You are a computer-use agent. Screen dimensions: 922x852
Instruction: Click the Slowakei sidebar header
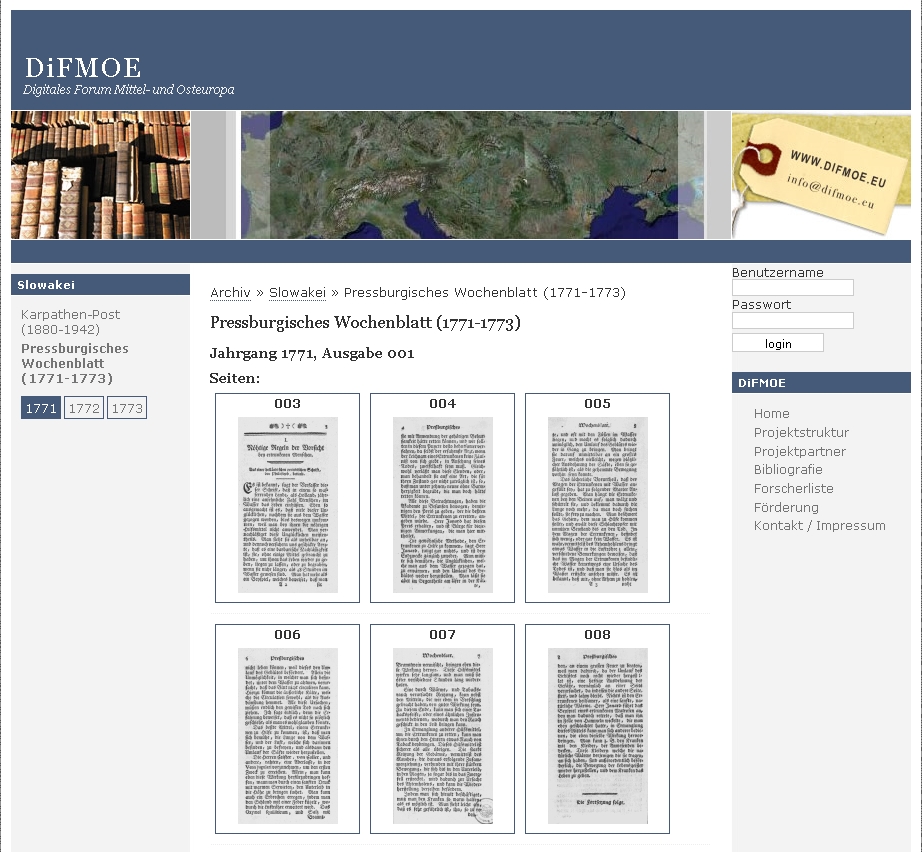tap(101, 285)
